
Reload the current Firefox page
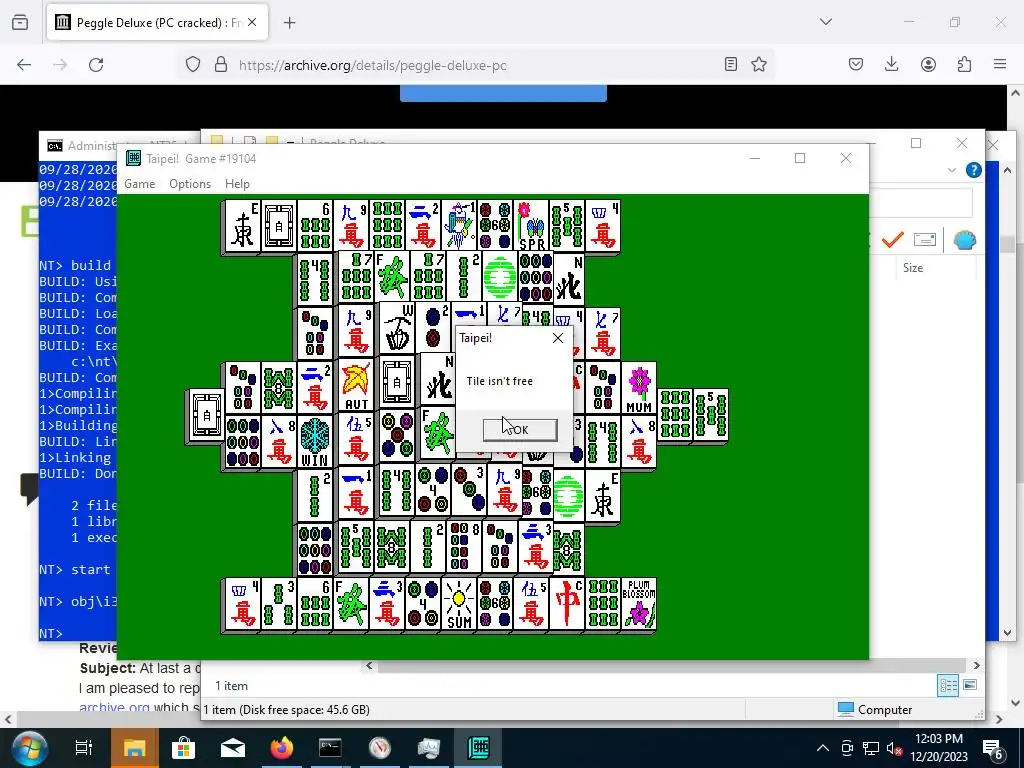[x=96, y=65]
